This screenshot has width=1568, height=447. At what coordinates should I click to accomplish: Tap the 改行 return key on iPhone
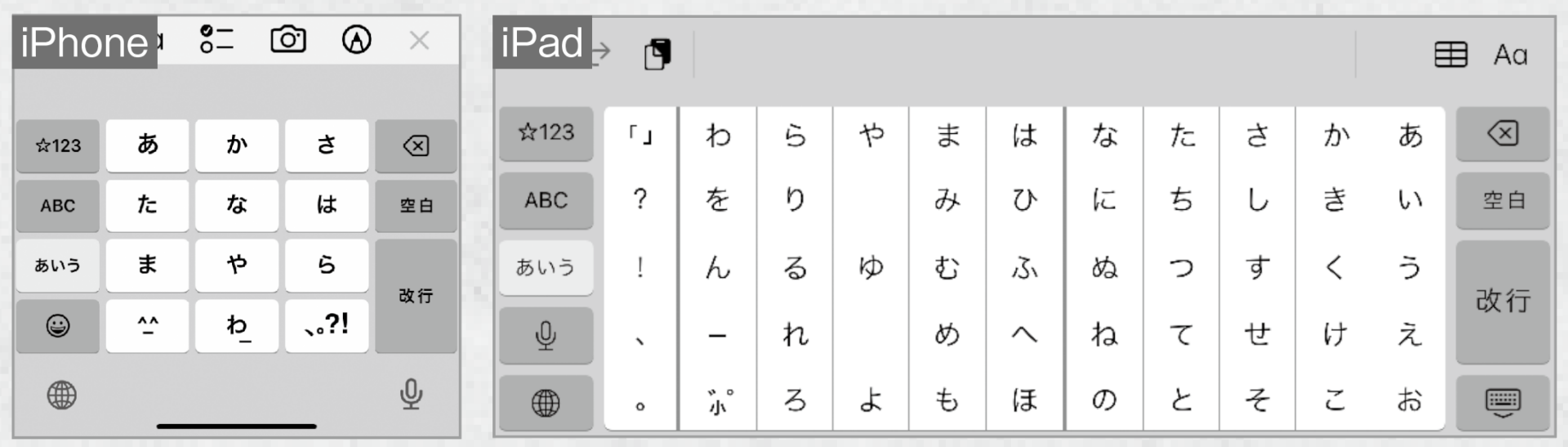point(416,296)
